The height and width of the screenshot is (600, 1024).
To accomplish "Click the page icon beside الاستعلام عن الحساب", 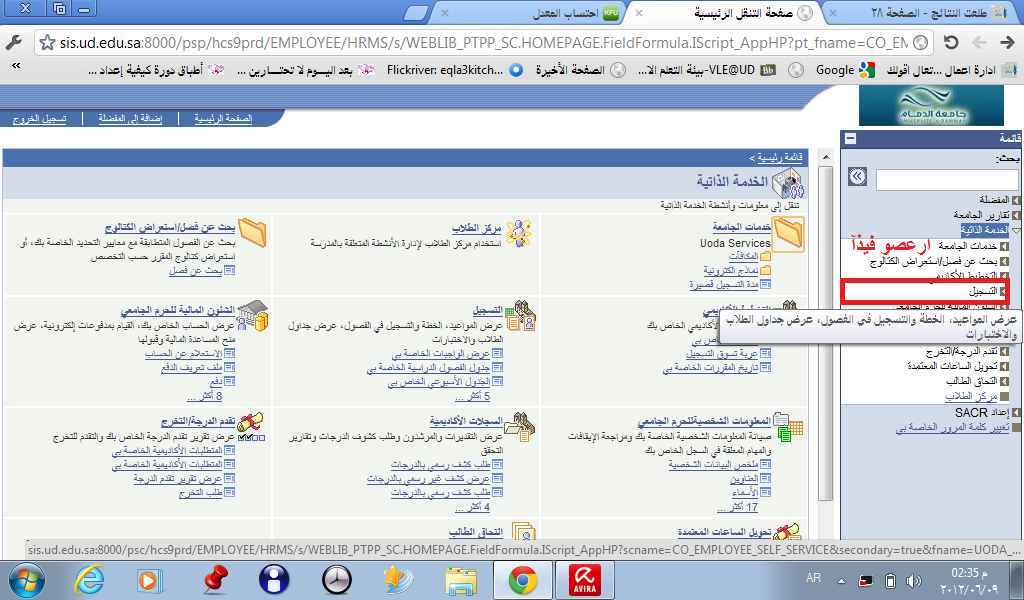I will pyautogui.click(x=229, y=353).
